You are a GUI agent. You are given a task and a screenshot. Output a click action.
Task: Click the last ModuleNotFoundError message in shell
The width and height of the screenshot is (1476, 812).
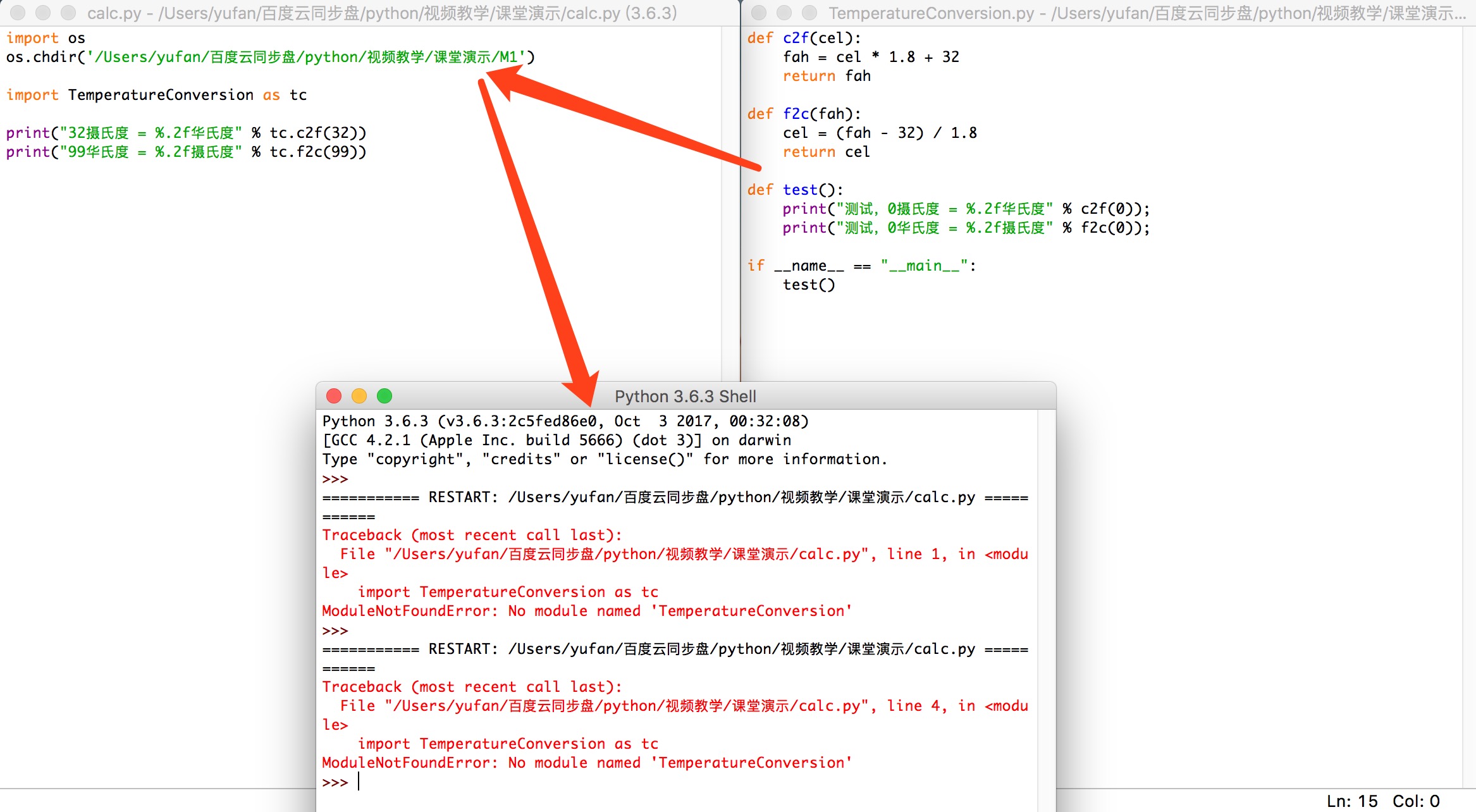(x=586, y=763)
